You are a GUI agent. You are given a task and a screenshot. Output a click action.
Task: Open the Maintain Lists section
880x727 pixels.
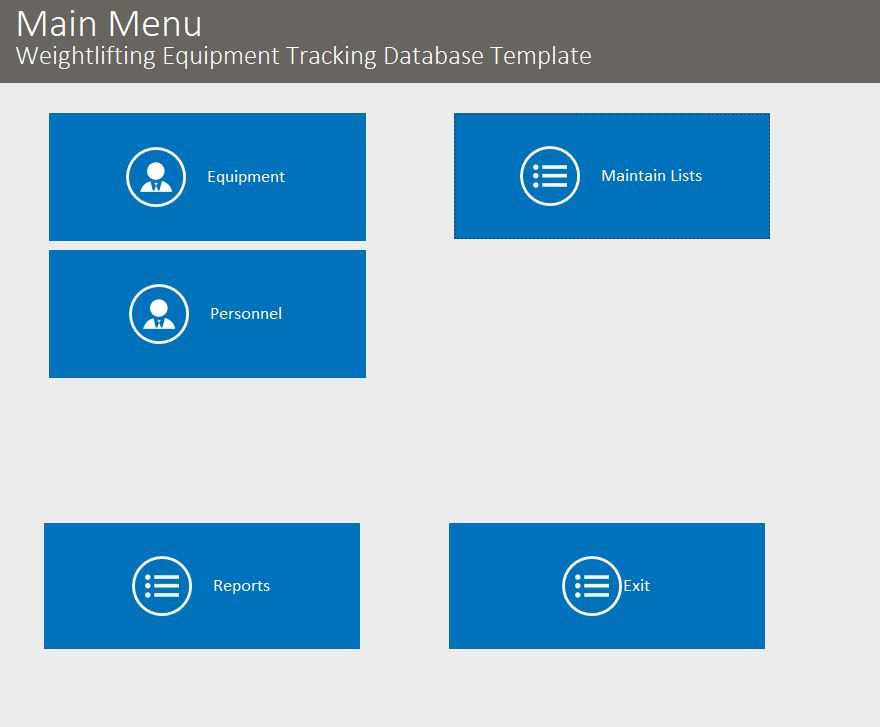(612, 176)
